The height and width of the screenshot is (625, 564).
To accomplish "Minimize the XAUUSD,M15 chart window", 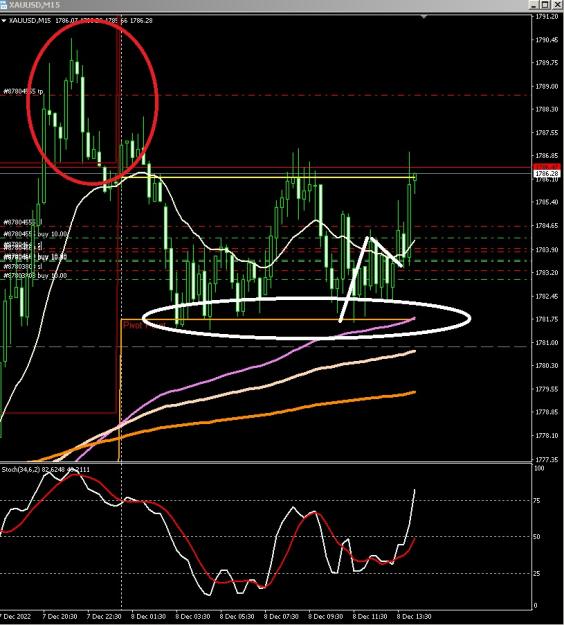I will 535,5.
